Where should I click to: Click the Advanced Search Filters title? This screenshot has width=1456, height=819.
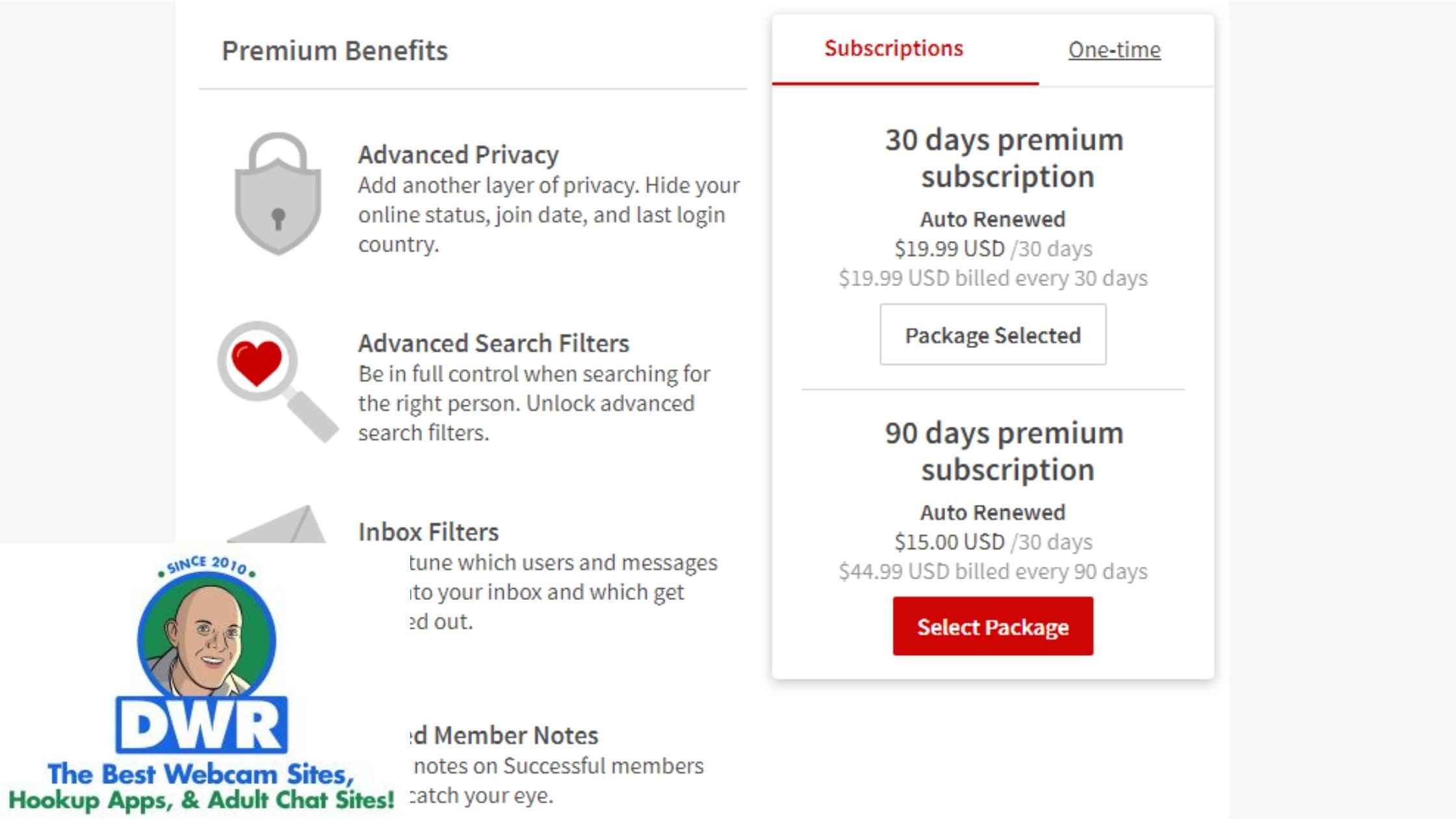pyautogui.click(x=493, y=343)
